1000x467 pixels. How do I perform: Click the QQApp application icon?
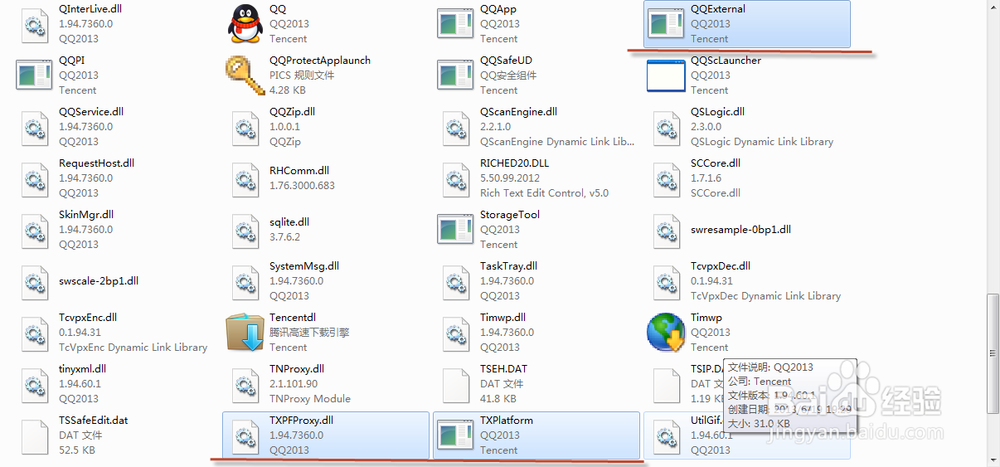[x=456, y=24]
